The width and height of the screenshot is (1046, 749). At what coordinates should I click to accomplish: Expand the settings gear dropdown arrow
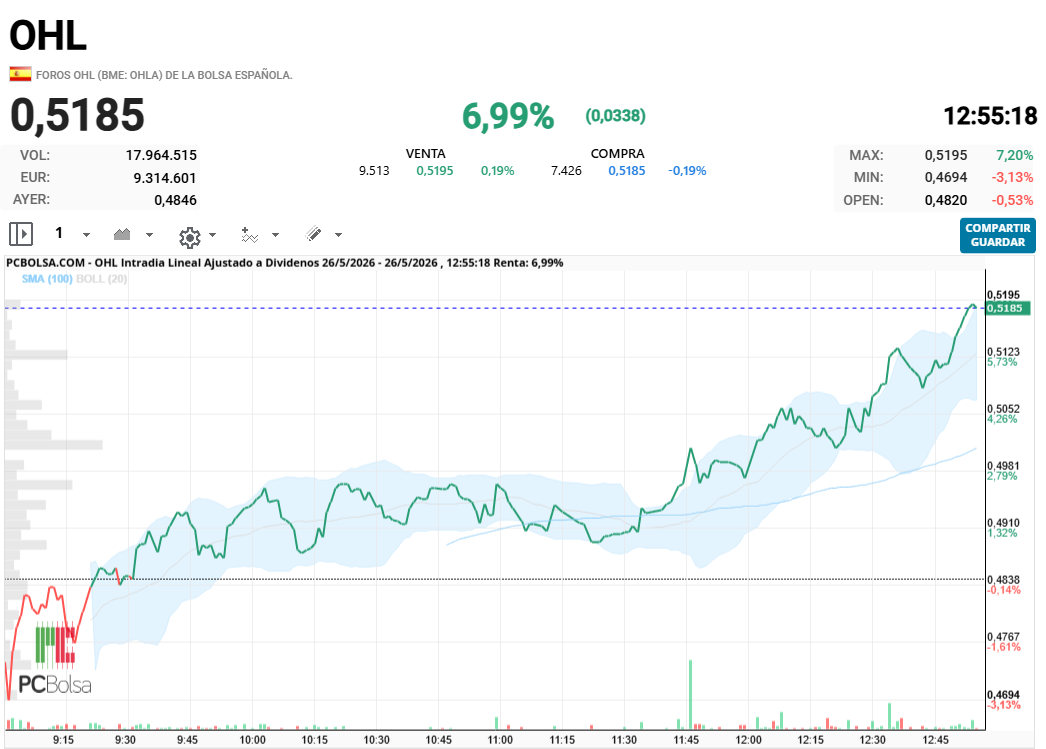[213, 235]
